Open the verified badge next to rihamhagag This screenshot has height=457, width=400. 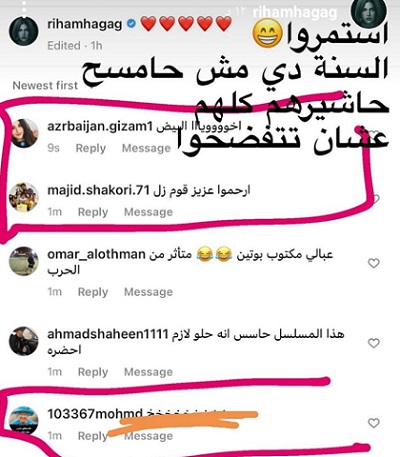coord(132,24)
